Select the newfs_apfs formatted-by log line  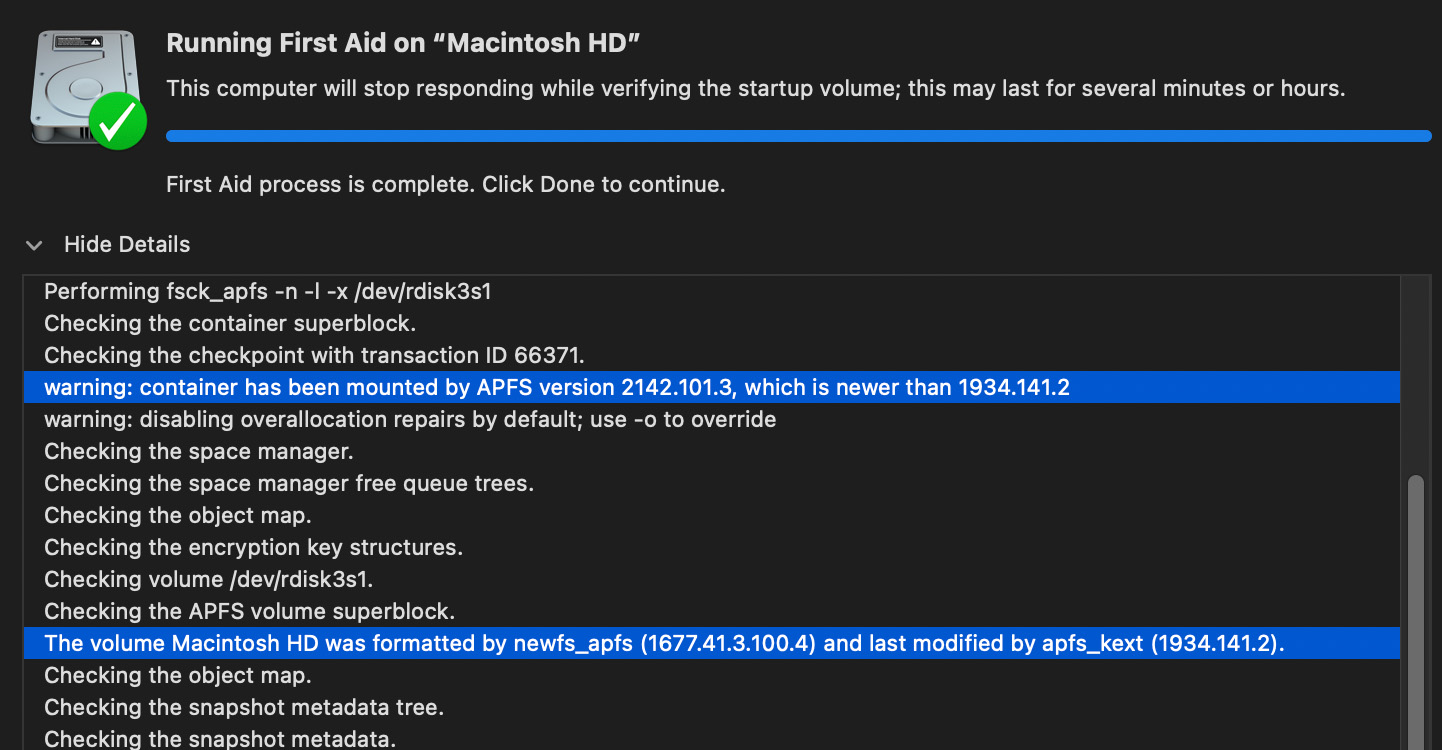coord(664,644)
